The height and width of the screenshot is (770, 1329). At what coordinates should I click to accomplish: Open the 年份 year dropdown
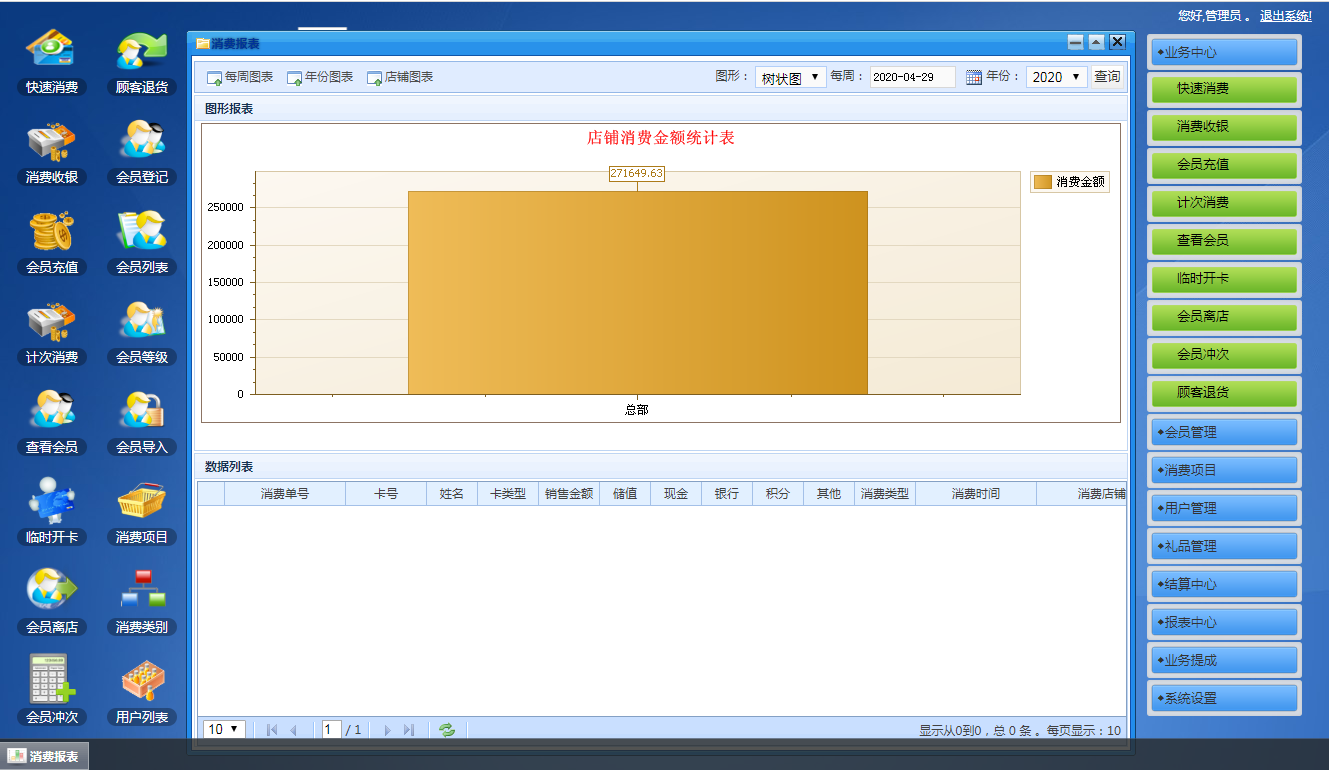[x=1056, y=77]
